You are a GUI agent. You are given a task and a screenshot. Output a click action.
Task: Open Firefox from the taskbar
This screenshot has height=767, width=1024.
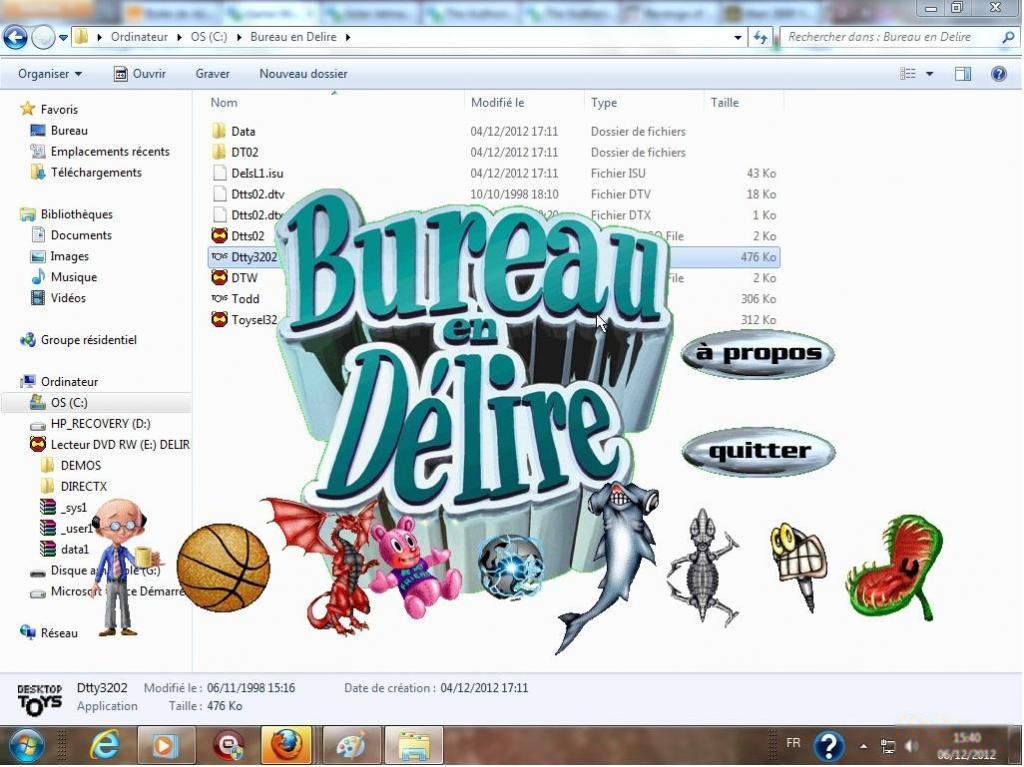(x=286, y=746)
